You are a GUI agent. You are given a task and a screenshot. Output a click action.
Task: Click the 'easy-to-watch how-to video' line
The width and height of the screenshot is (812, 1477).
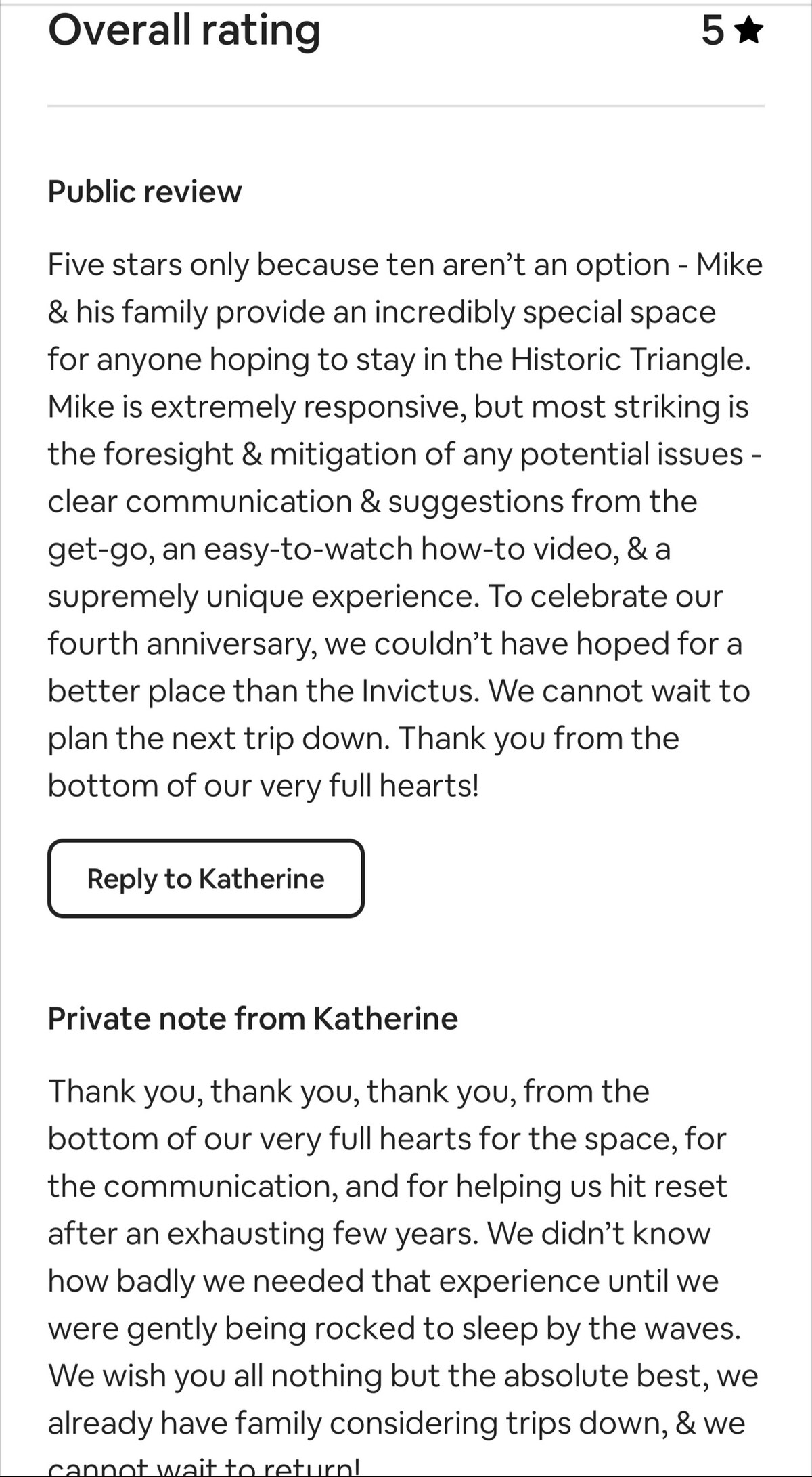point(359,549)
